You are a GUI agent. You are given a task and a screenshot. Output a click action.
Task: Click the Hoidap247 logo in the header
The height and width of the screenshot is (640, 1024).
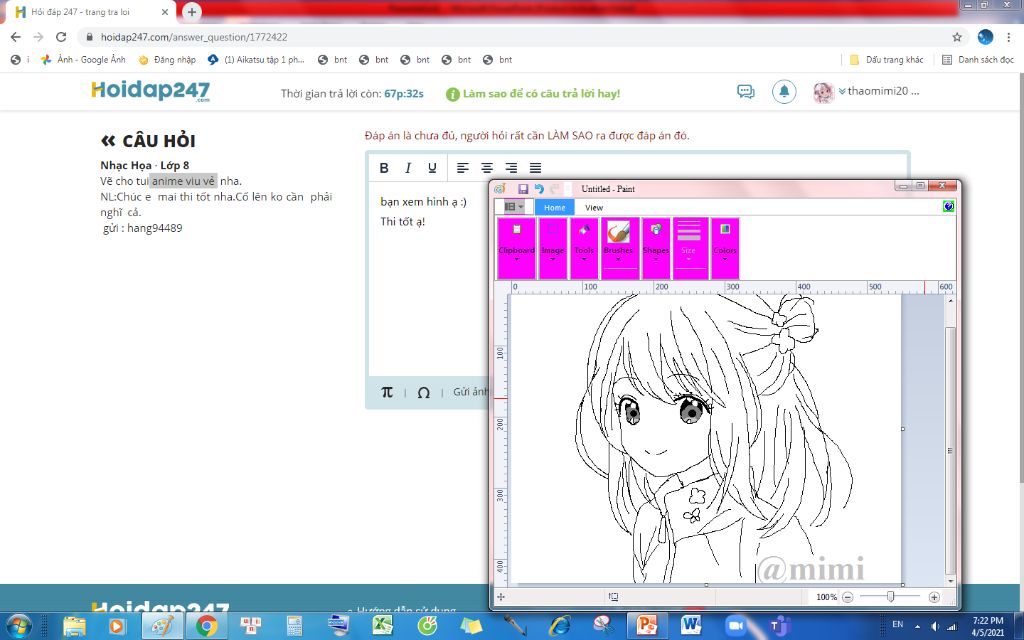click(x=151, y=91)
